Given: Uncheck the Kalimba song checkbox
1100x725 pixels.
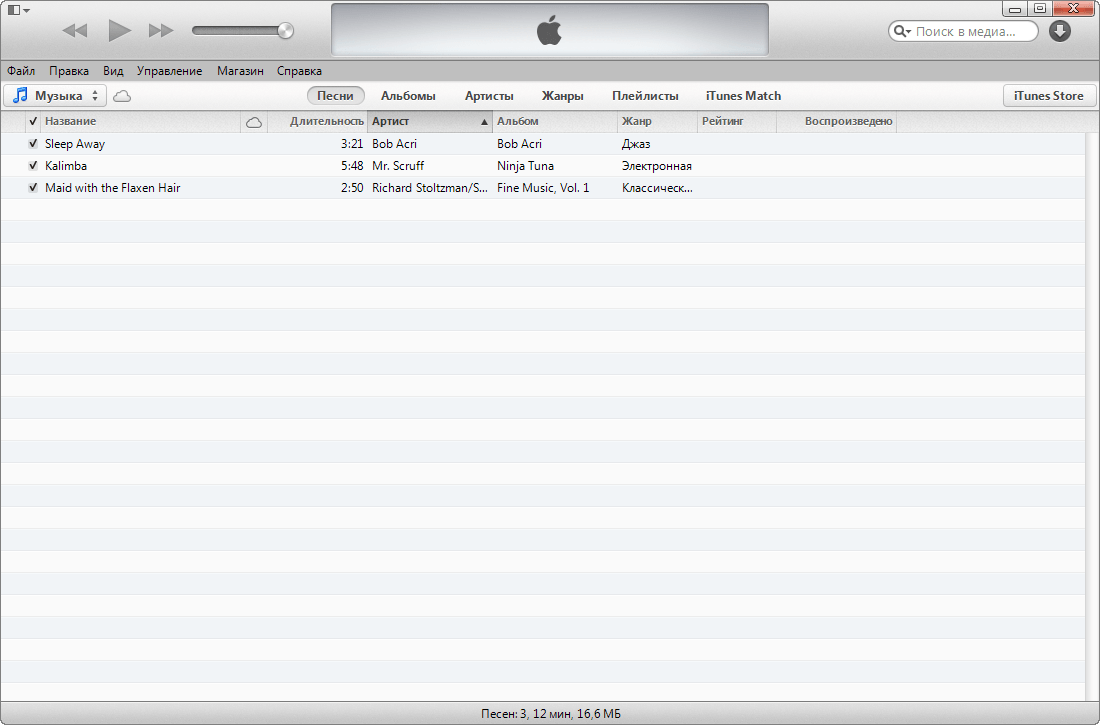Looking at the screenshot, I should [33, 166].
